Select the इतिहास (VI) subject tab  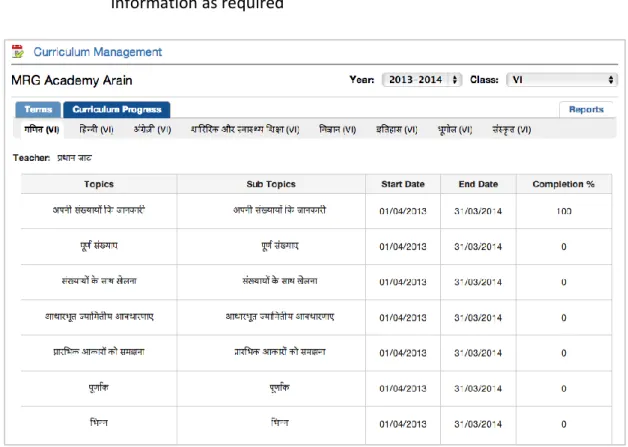pos(397,130)
